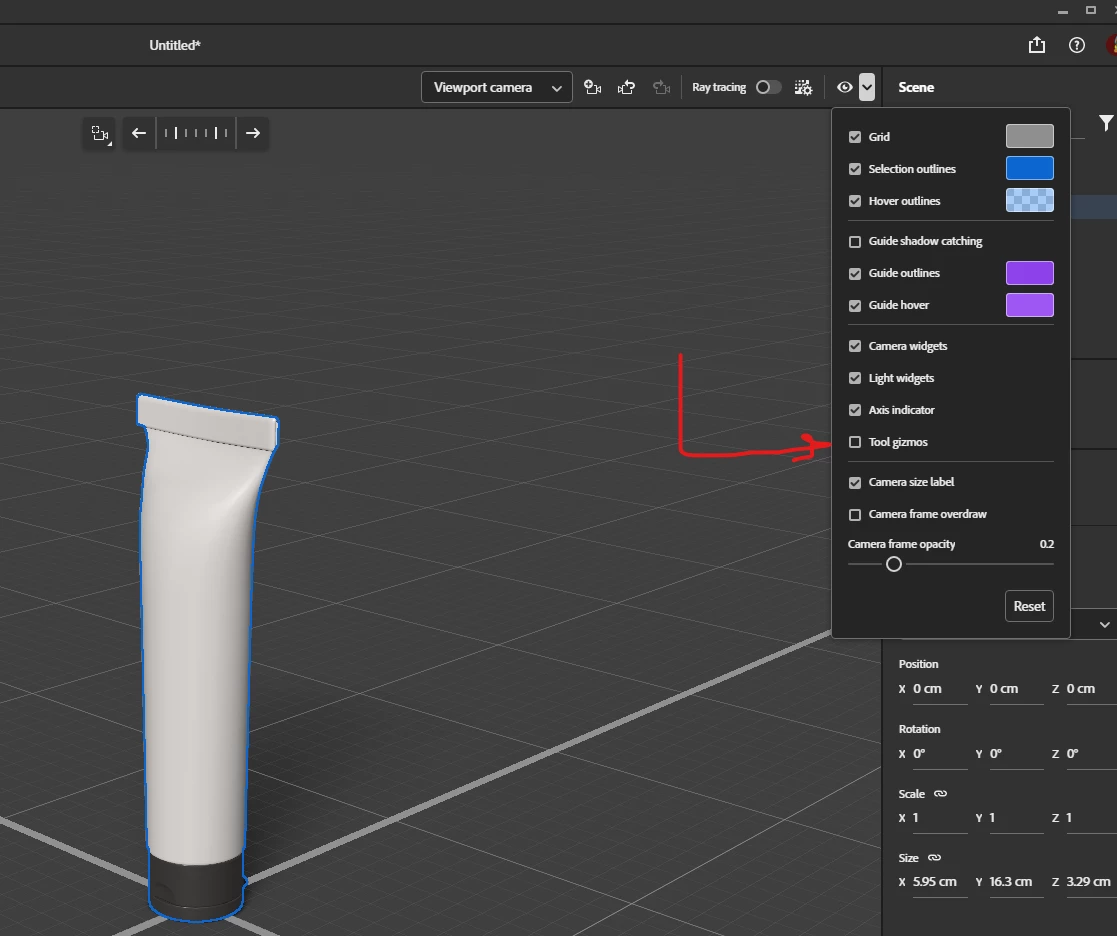1117x936 pixels.
Task: Collapse the properties section chevron
Action: click(1104, 625)
